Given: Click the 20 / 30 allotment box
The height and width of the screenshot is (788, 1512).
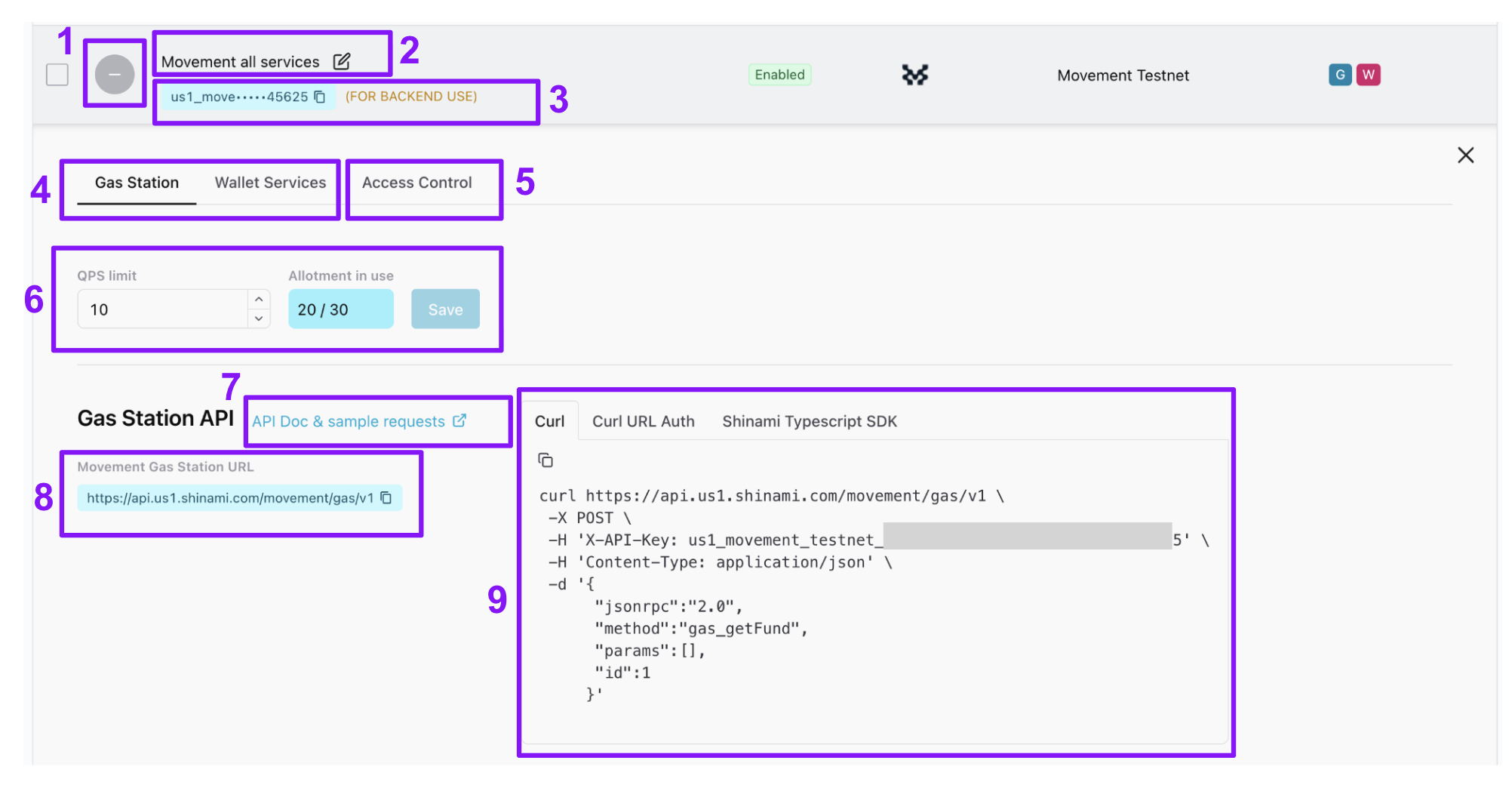Looking at the screenshot, I should pyautogui.click(x=341, y=309).
